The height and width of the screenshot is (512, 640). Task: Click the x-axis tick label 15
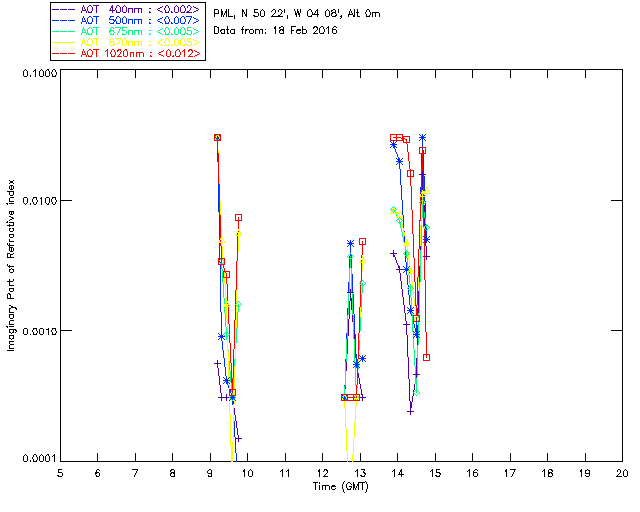[435, 473]
